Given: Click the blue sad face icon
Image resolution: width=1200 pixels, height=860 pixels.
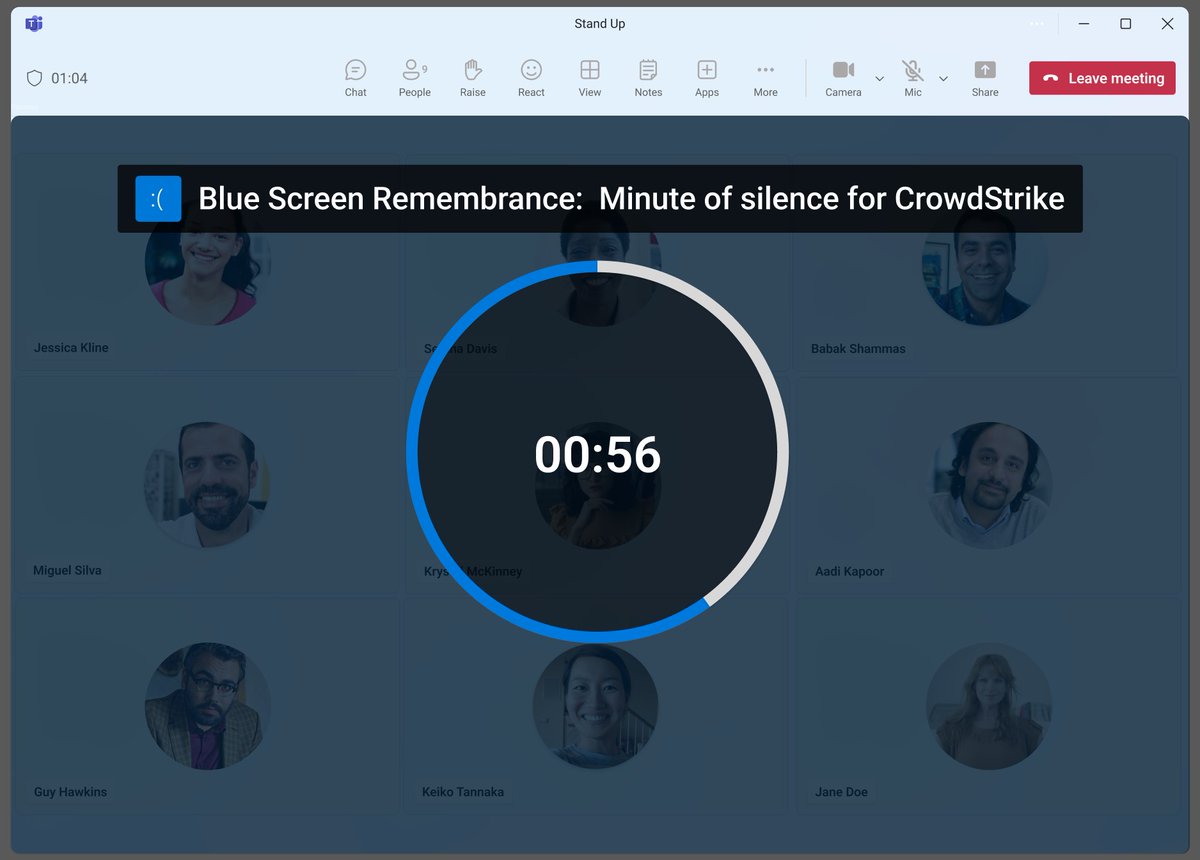Looking at the screenshot, I should pyautogui.click(x=158, y=198).
